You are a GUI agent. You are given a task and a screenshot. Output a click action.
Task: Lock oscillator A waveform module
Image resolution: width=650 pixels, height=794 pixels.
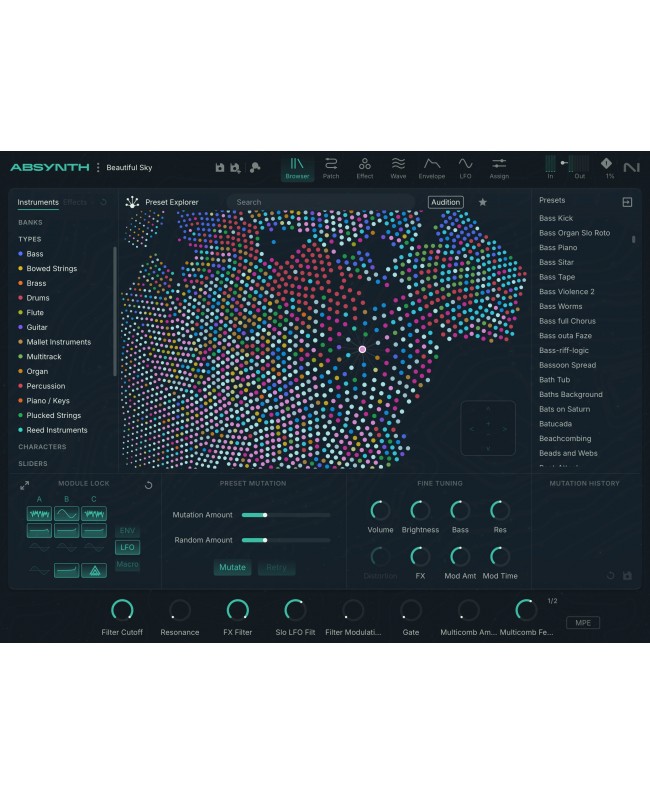coord(39,514)
